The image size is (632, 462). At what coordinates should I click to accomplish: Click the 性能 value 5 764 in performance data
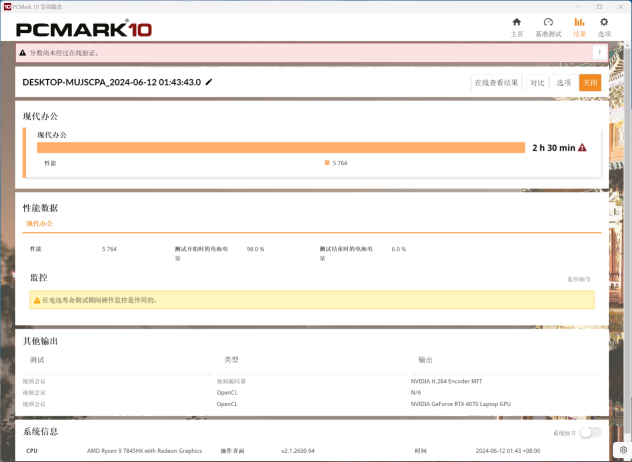pyautogui.click(x=109, y=249)
